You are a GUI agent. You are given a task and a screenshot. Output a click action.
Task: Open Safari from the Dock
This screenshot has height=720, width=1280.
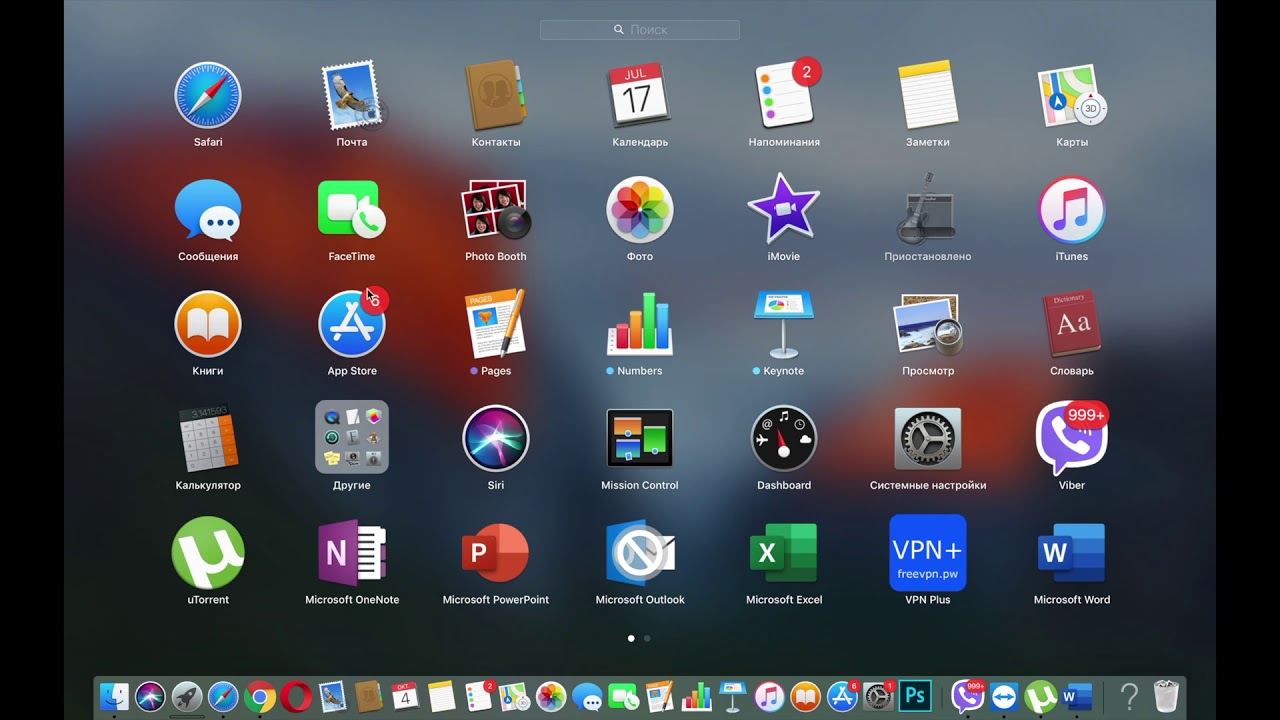pos(223,696)
